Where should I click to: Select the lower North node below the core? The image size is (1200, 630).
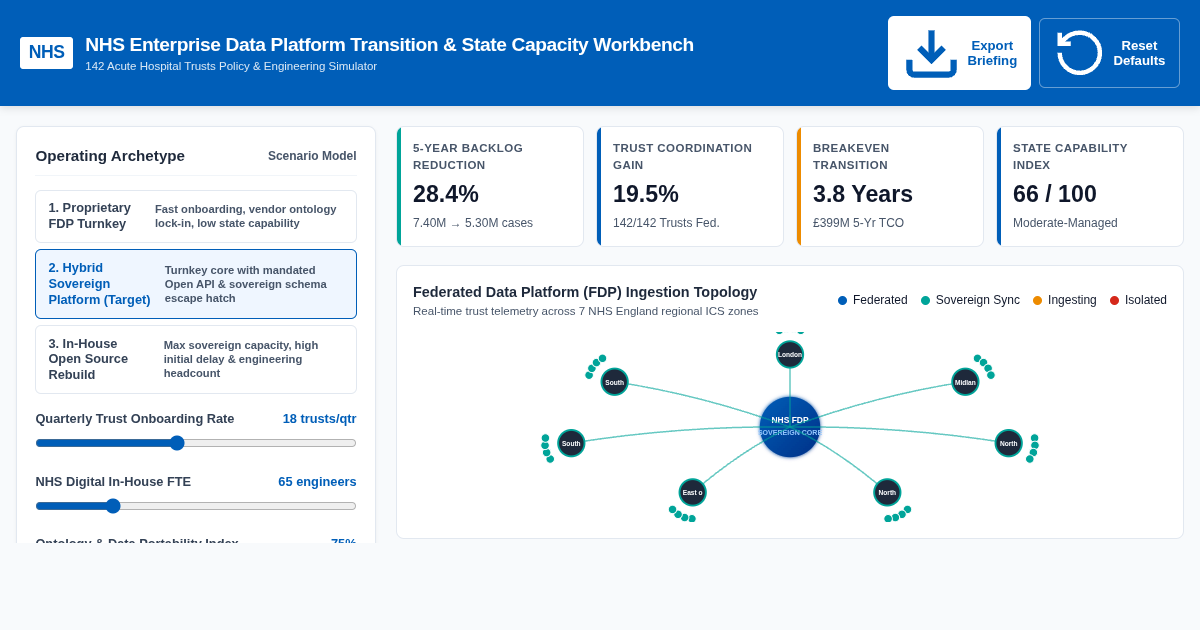point(887,492)
